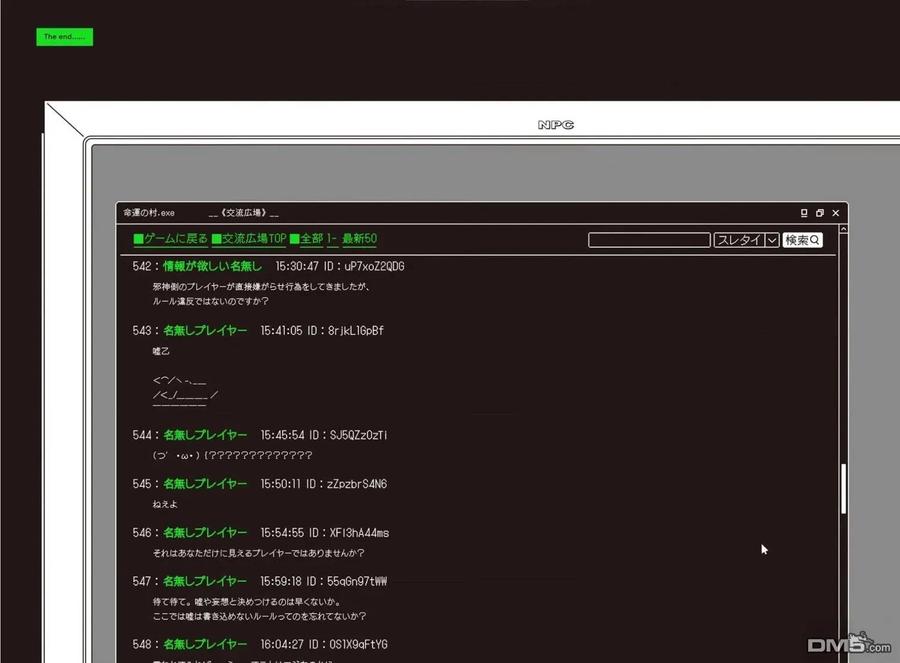The height and width of the screenshot is (663, 900).
Task: Select poster name '情報が欲しい名無し' on post 542
Action: 212,266
